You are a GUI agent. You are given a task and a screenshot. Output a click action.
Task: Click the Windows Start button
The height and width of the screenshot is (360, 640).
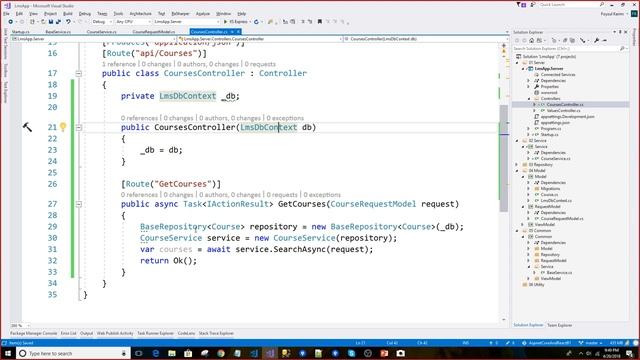(8, 353)
